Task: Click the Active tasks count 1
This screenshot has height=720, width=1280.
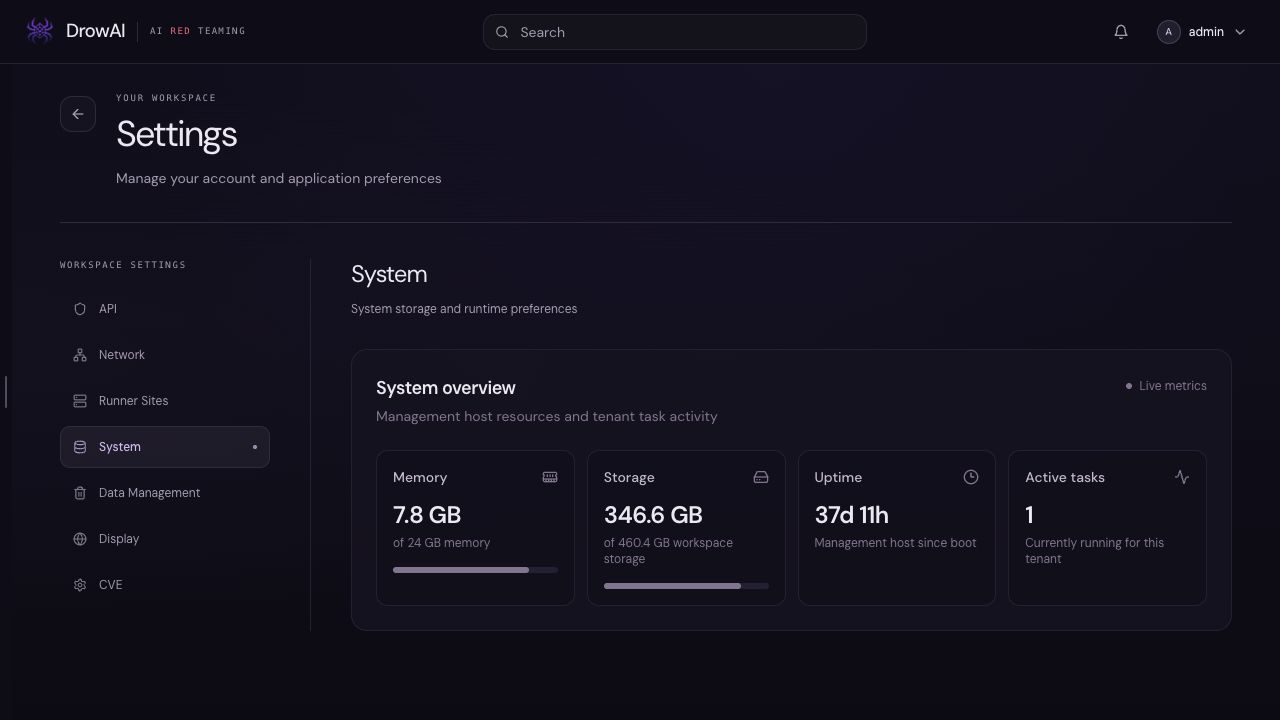Action: click(x=1029, y=515)
